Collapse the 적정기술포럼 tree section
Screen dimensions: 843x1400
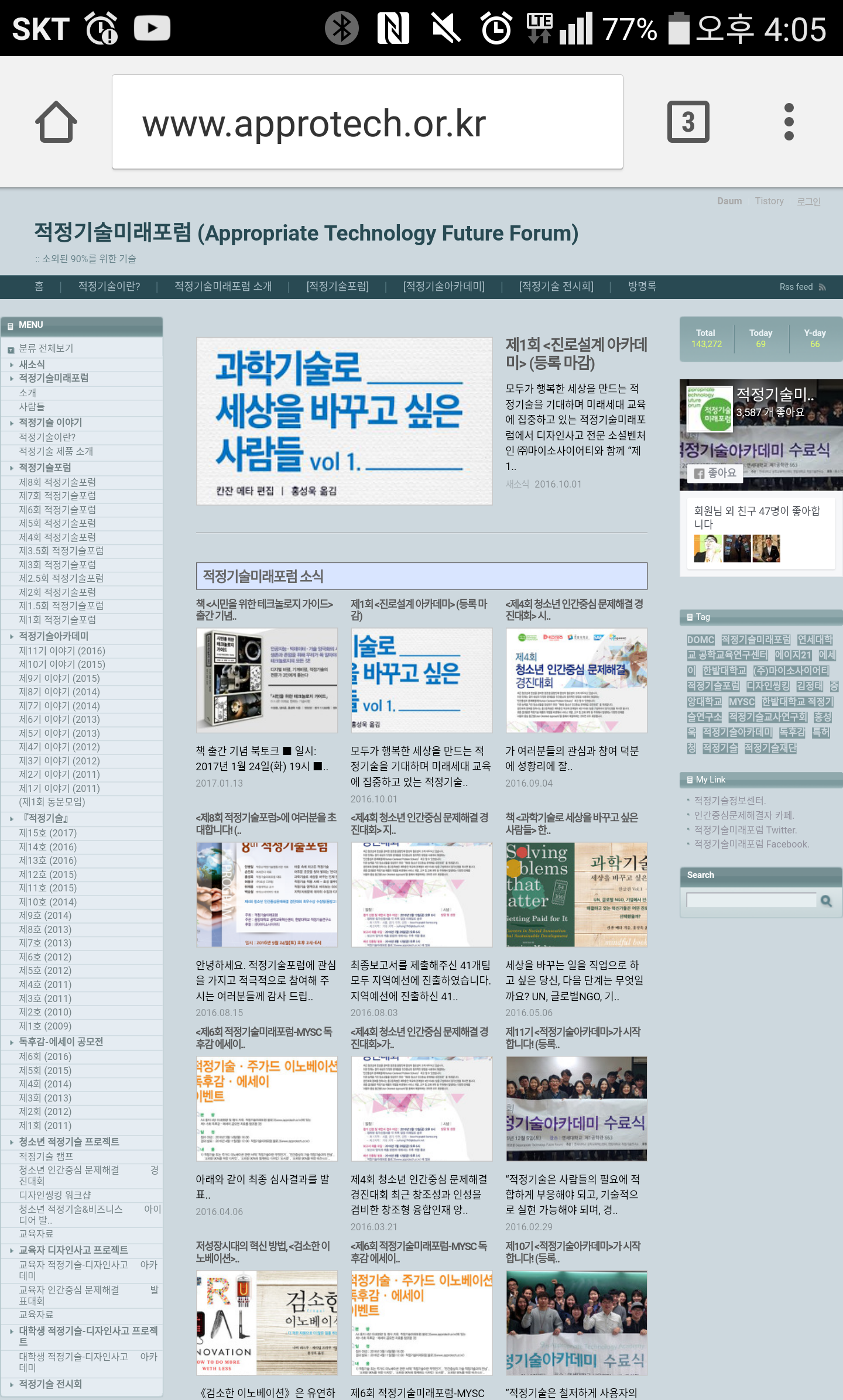click(12, 468)
